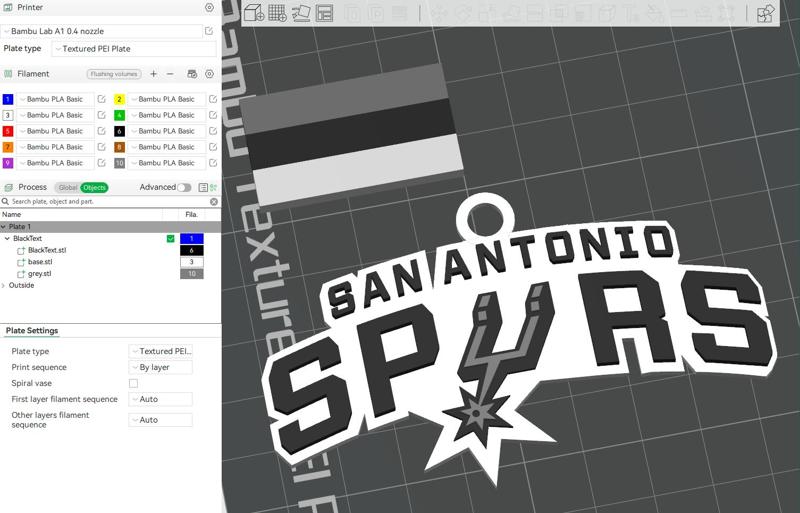The width and height of the screenshot is (800, 513).
Task: Expand the Outside tree group
Action: (4, 285)
